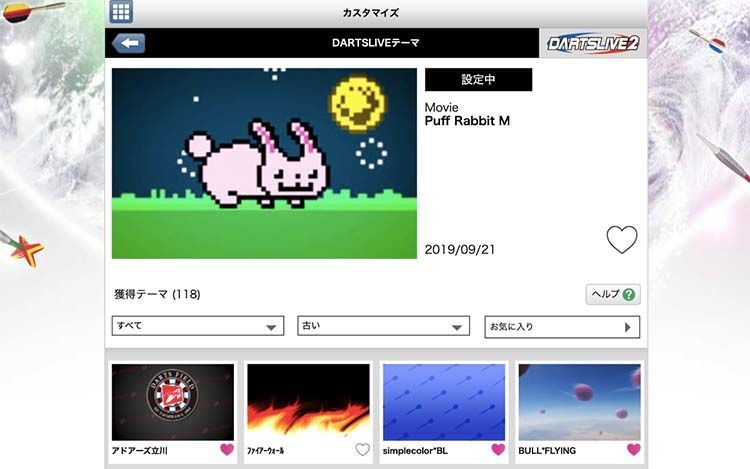Image resolution: width=750 pixels, height=469 pixels.
Task: Unfavorite BULL*FLYING with its pink heart
Action: tap(634, 449)
